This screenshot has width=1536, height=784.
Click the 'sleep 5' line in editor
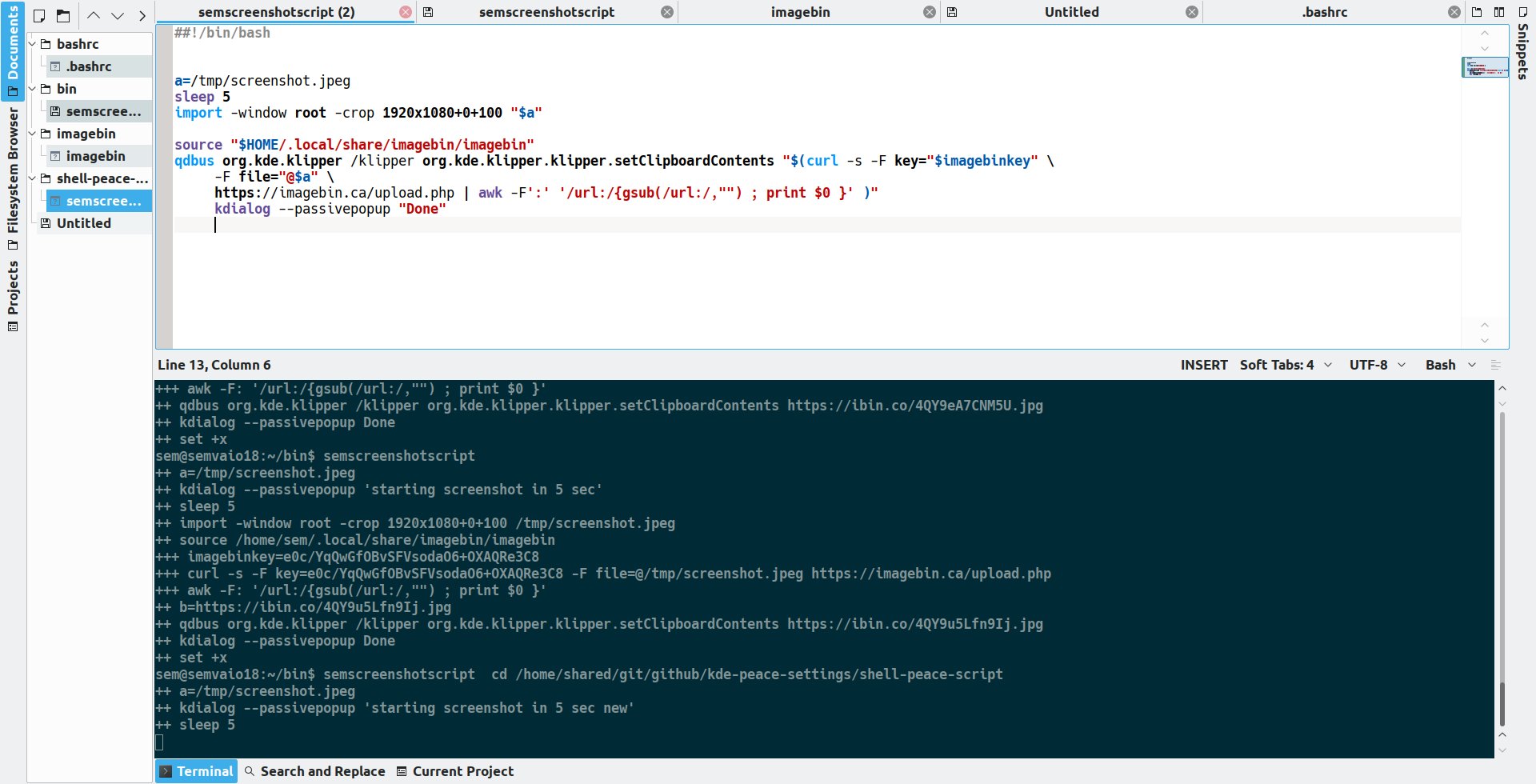tap(202, 97)
